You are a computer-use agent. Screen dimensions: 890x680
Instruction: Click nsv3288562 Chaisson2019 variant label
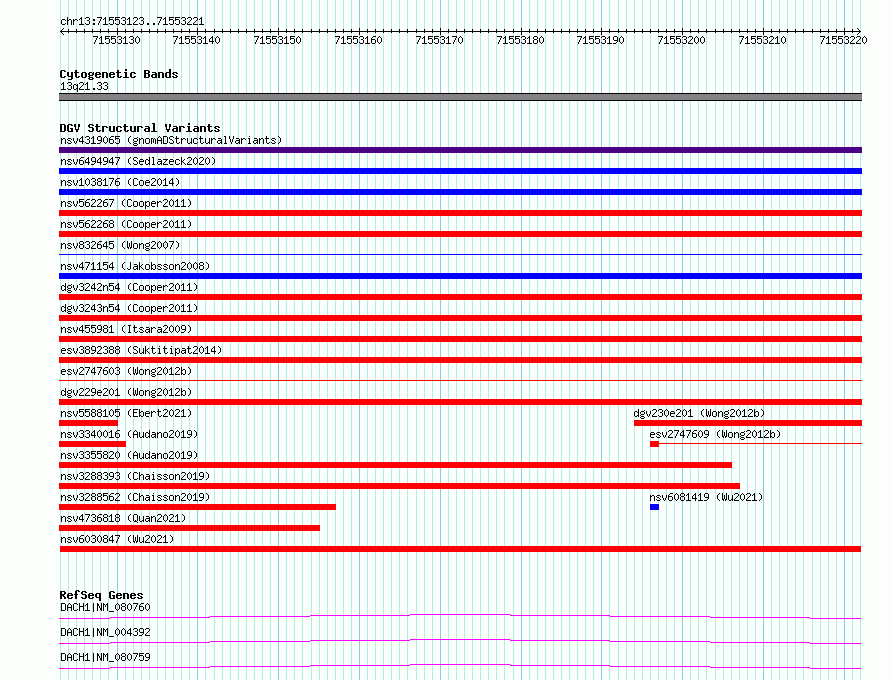(135, 497)
